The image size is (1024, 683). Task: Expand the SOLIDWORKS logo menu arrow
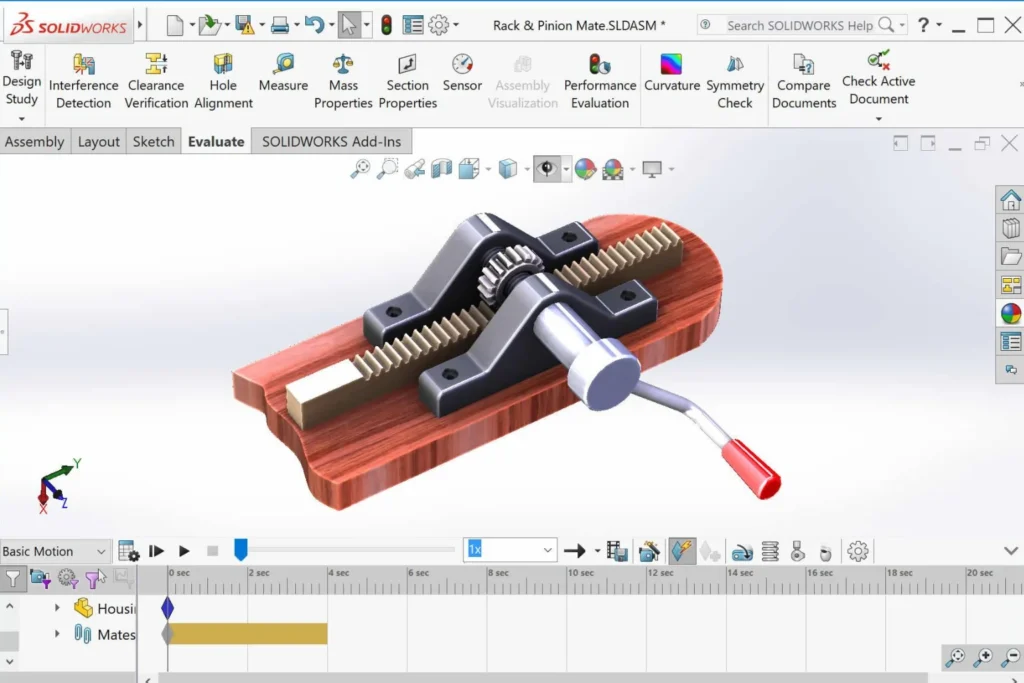coord(139,25)
